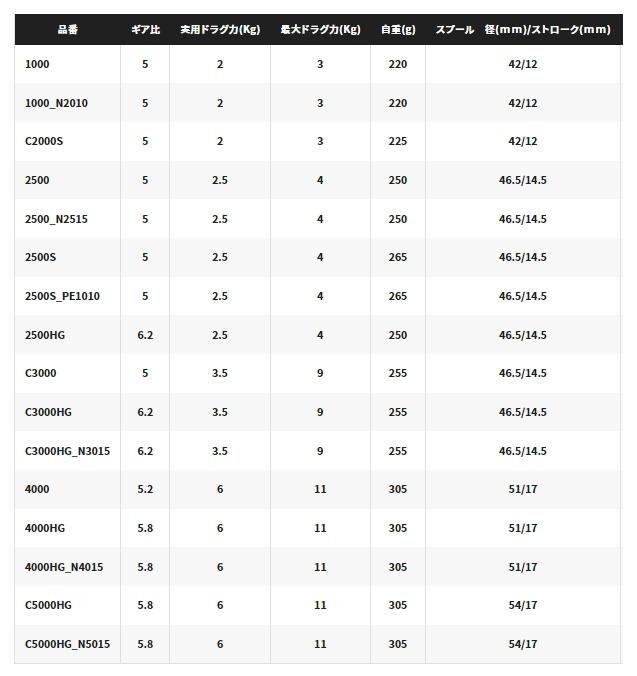The image size is (637, 676).
Task: Select the weight cell in the 2500S row
Action: 398,257
